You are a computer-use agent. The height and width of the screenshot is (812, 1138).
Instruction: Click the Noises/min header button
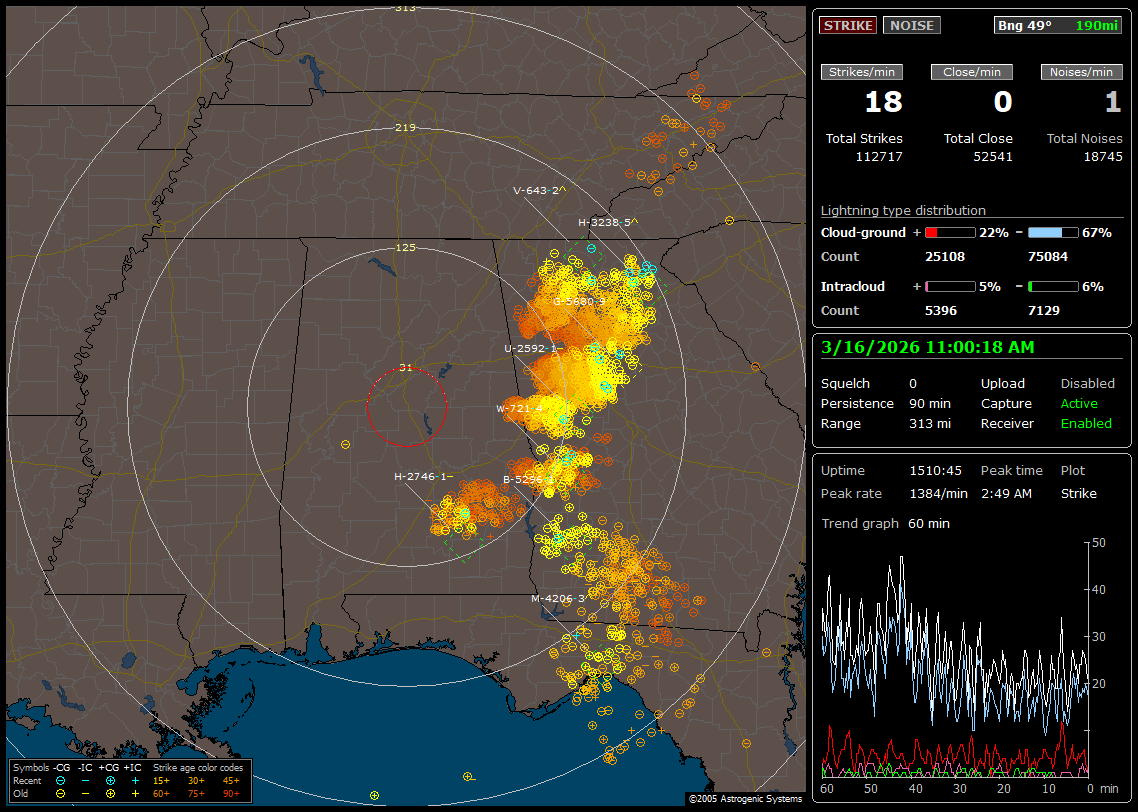(x=1081, y=72)
